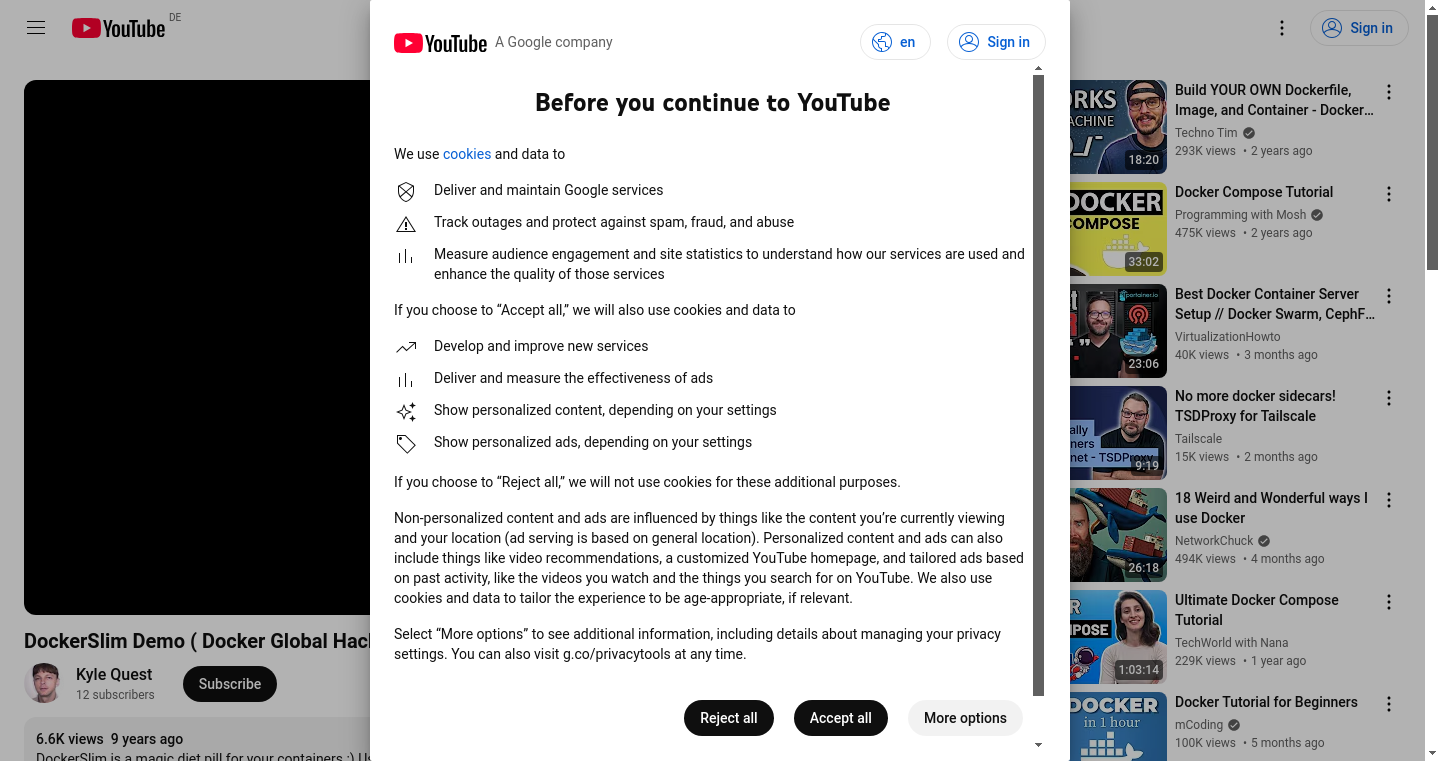Open Best Docker Container Server Setup thumbnail
This screenshot has width=1440, height=761.
coord(1118,331)
